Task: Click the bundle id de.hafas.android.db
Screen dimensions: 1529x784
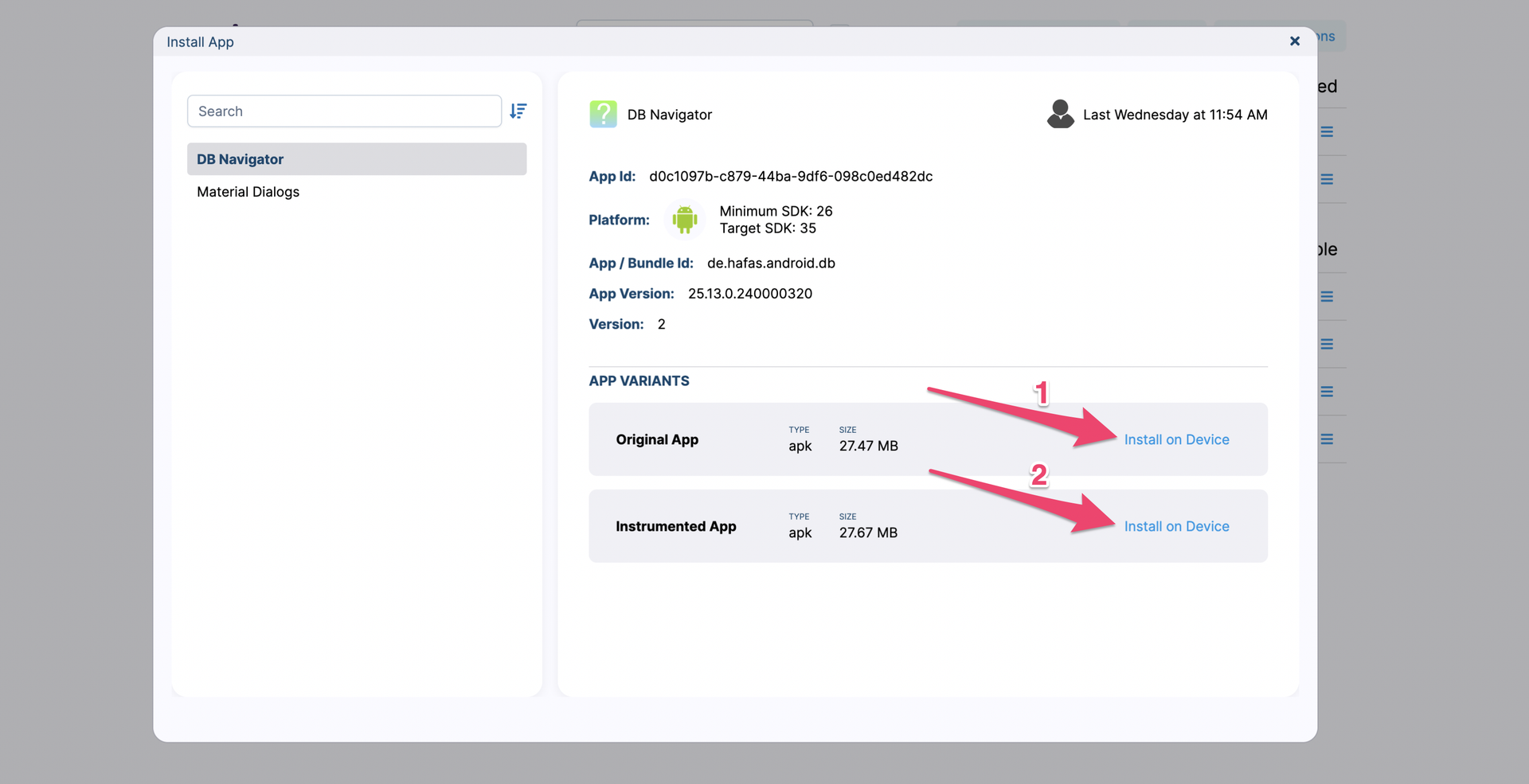Action: [771, 263]
